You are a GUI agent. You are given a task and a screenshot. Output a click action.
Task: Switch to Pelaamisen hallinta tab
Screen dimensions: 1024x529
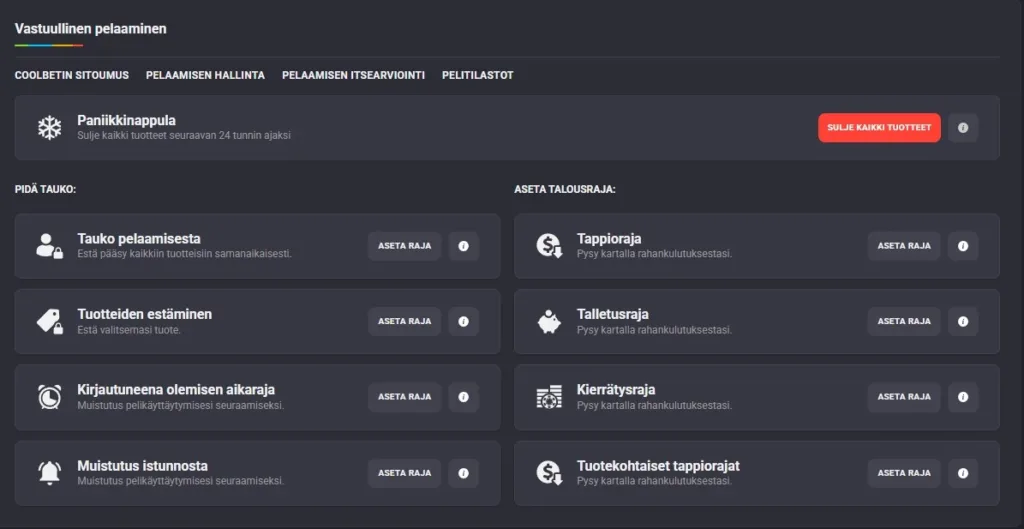[x=205, y=75]
